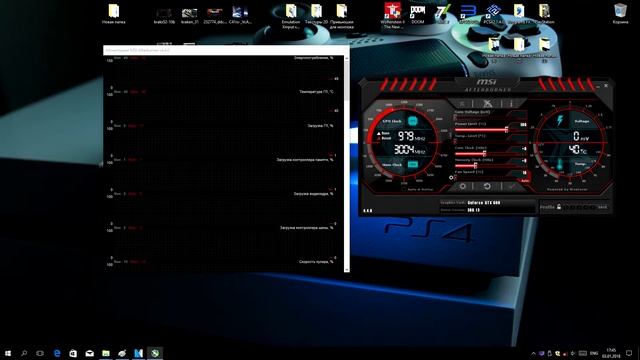Toggle Auto fan speed mode
The height and width of the screenshot is (360, 640).
pos(524,180)
